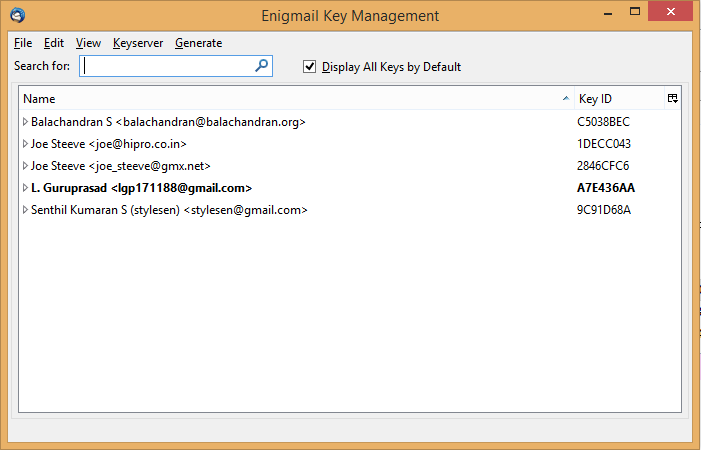
Task: Minimize the Enigmail Key Management window
Action: click(x=608, y=13)
